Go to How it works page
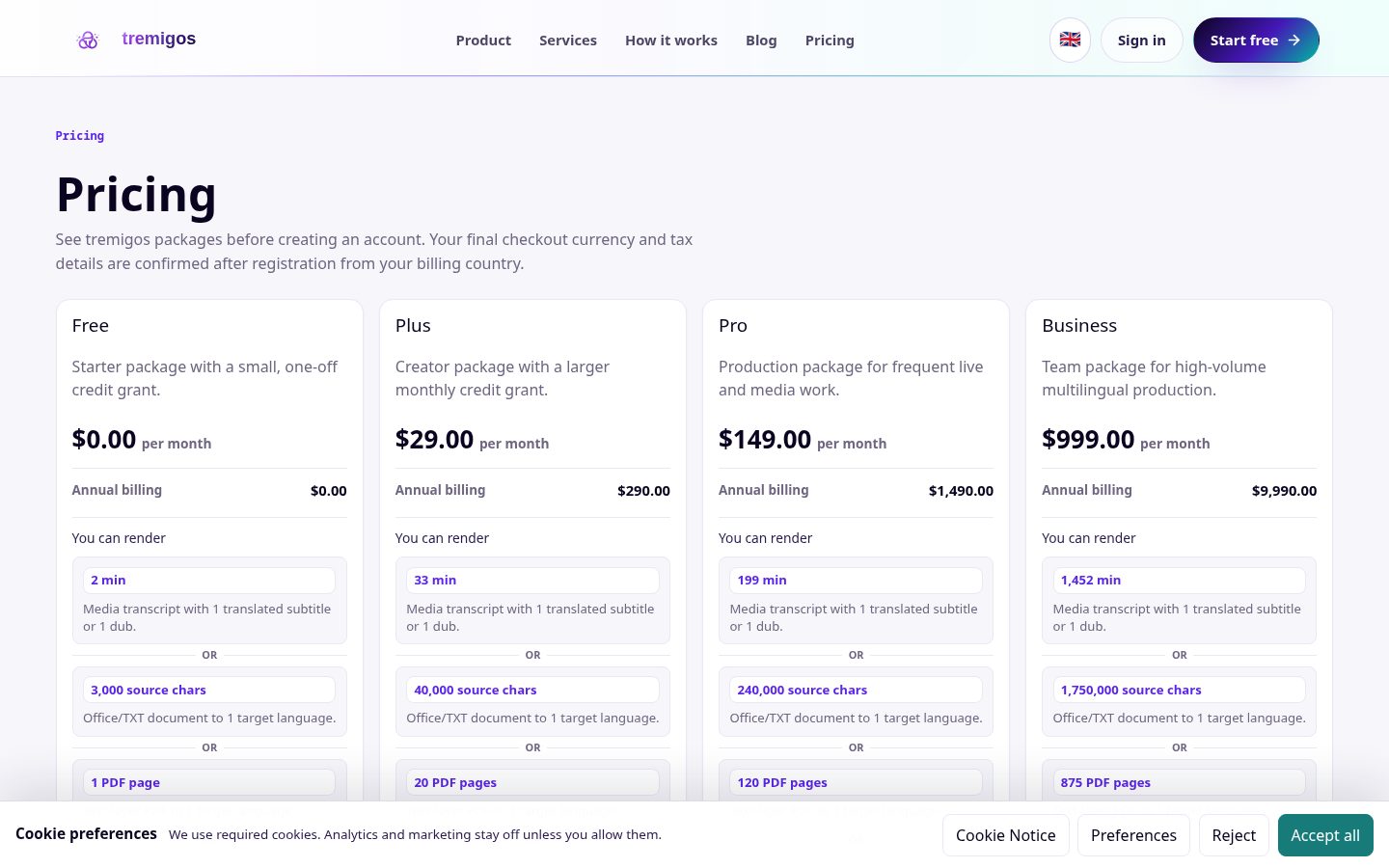This screenshot has width=1389, height=868. (671, 41)
